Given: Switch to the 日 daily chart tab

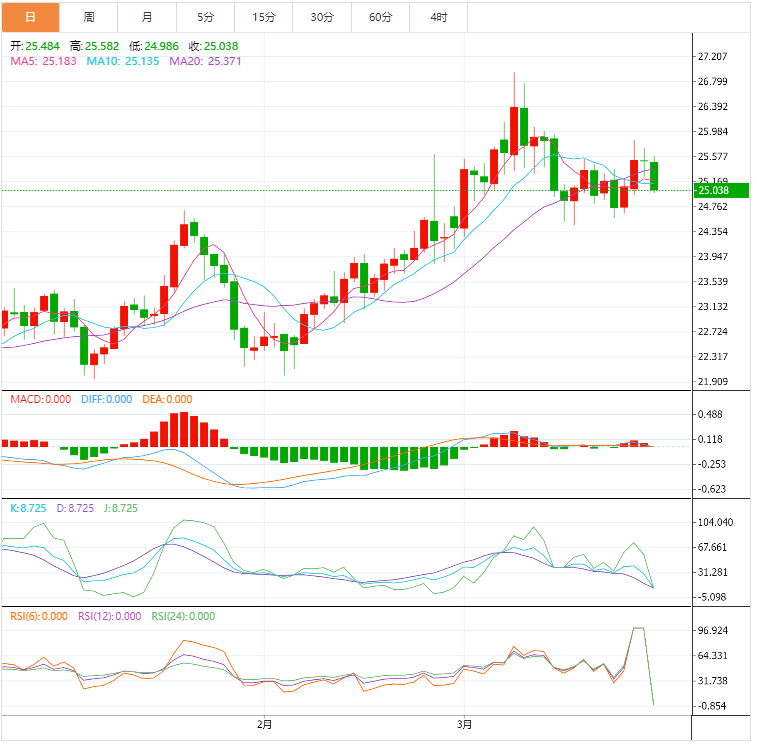Looking at the screenshot, I should pos(30,17).
